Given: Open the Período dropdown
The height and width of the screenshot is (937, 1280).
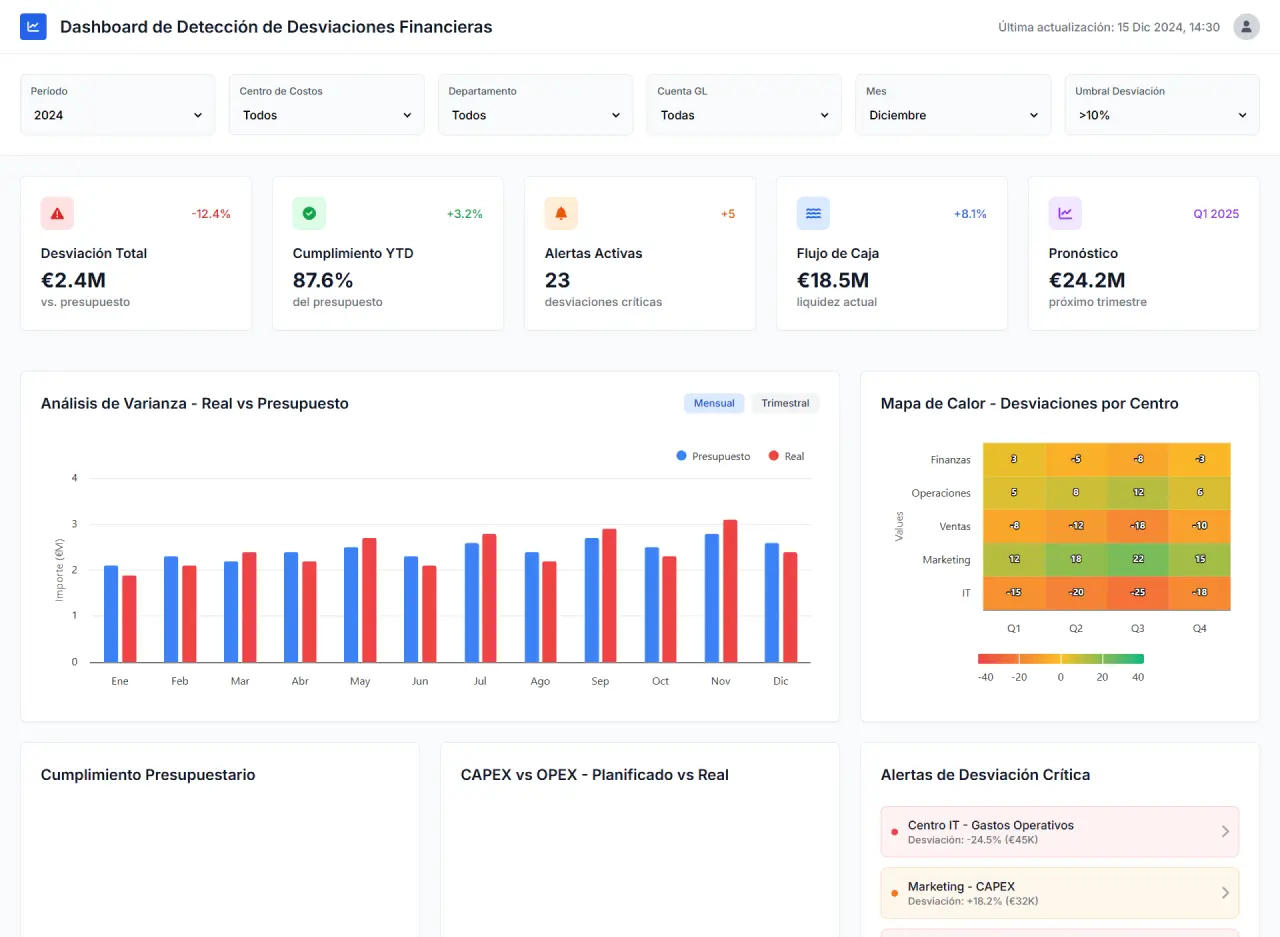Looking at the screenshot, I should point(118,115).
